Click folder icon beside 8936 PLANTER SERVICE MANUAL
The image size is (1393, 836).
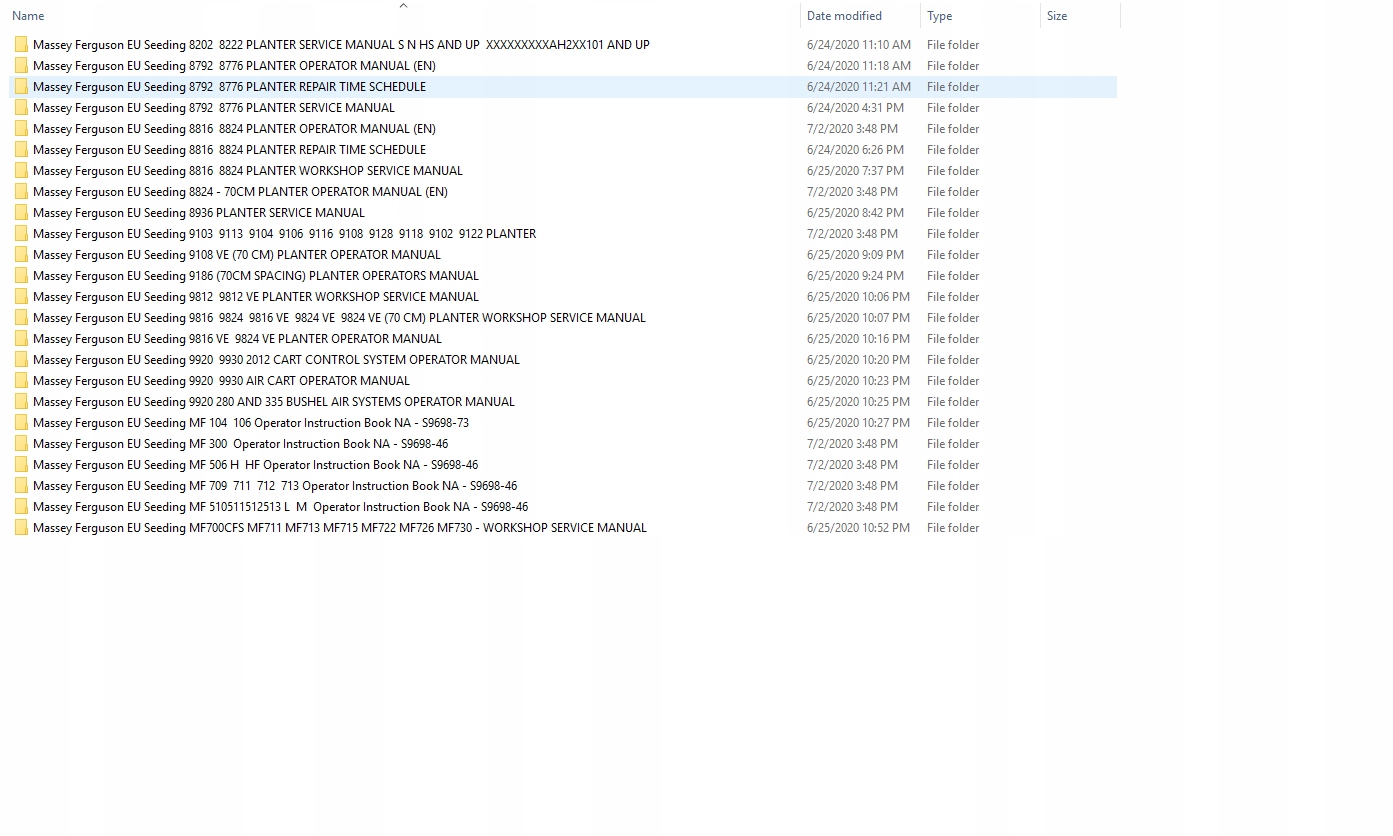click(x=21, y=213)
